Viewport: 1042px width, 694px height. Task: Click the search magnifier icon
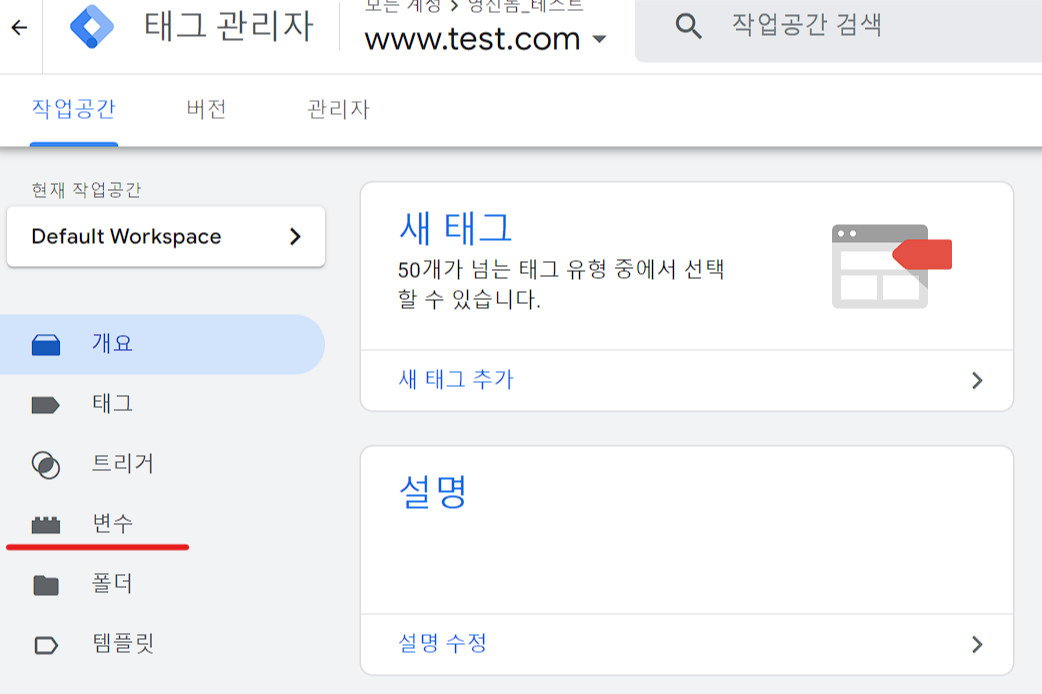(x=688, y=26)
